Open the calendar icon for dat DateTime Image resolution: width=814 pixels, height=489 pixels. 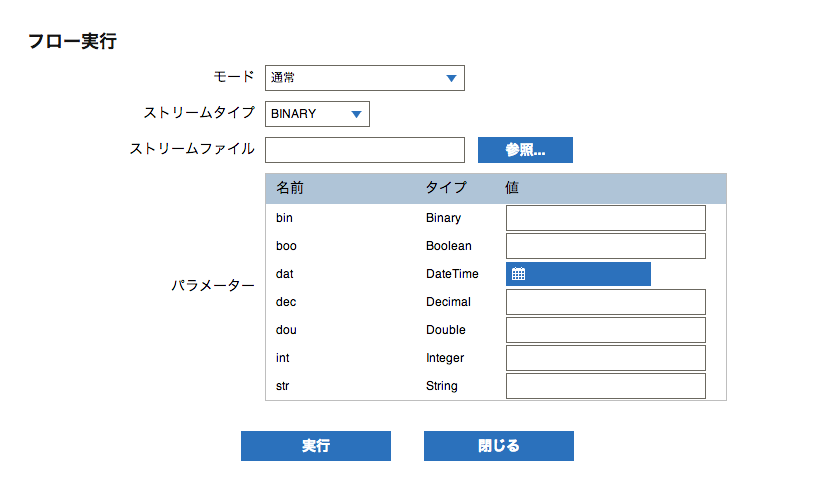pyautogui.click(x=518, y=274)
